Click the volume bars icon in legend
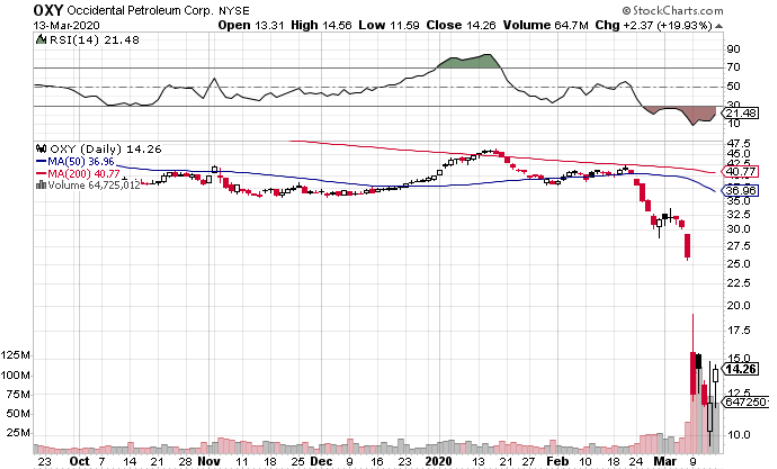The image size is (777, 469). tap(41, 185)
